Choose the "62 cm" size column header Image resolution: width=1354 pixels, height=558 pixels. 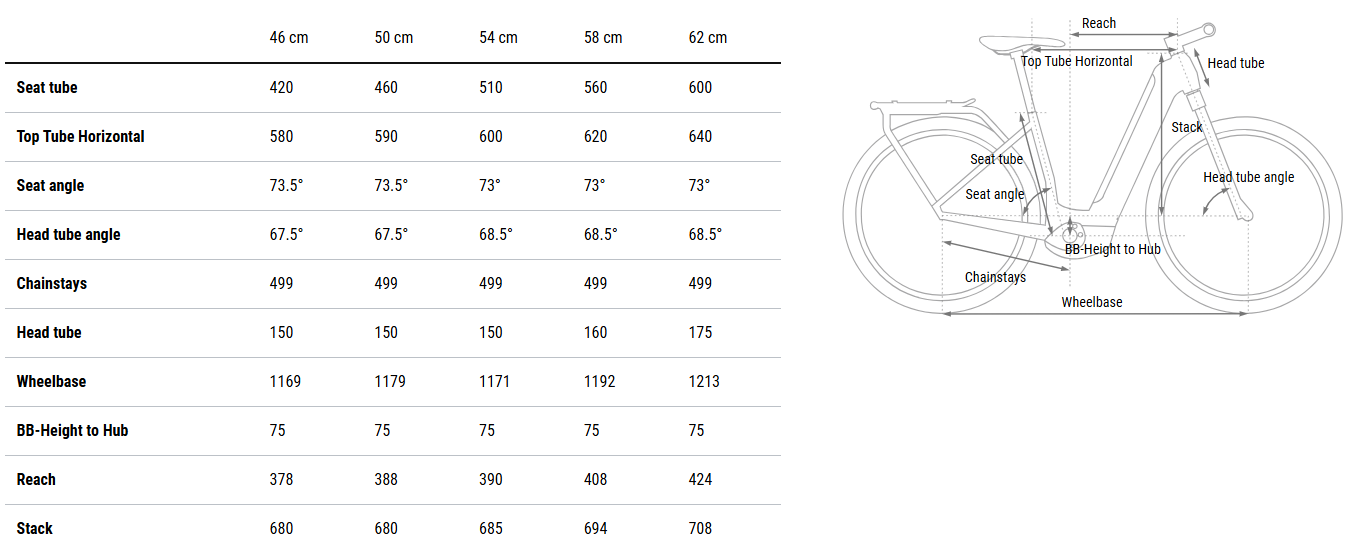(708, 37)
